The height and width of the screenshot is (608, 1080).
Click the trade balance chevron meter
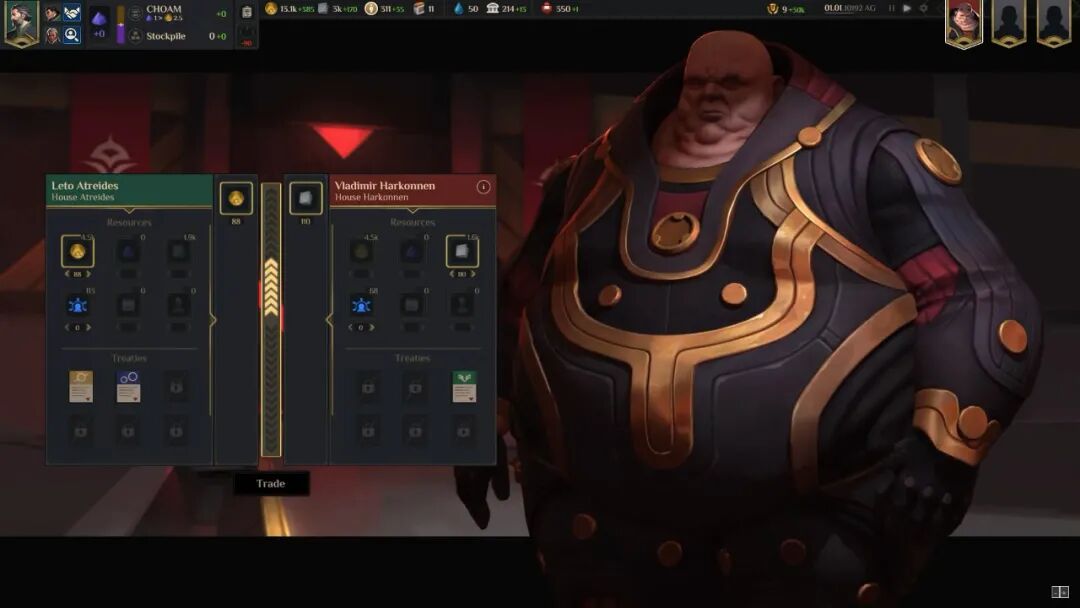[x=271, y=319]
